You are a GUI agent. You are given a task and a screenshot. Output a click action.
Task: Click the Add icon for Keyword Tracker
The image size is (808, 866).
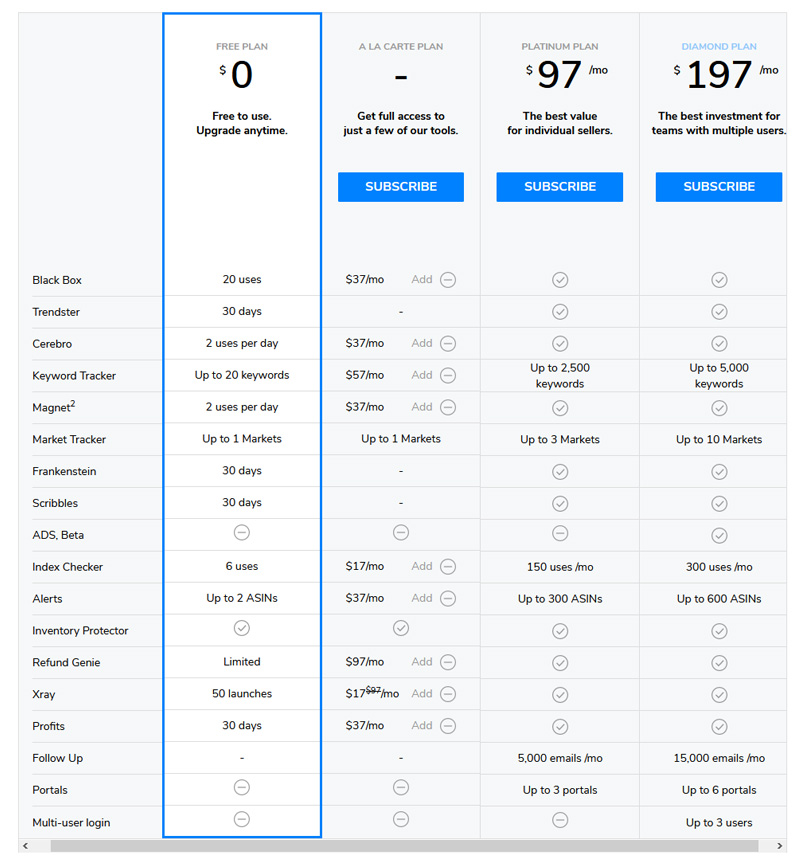pyautogui.click(x=448, y=376)
